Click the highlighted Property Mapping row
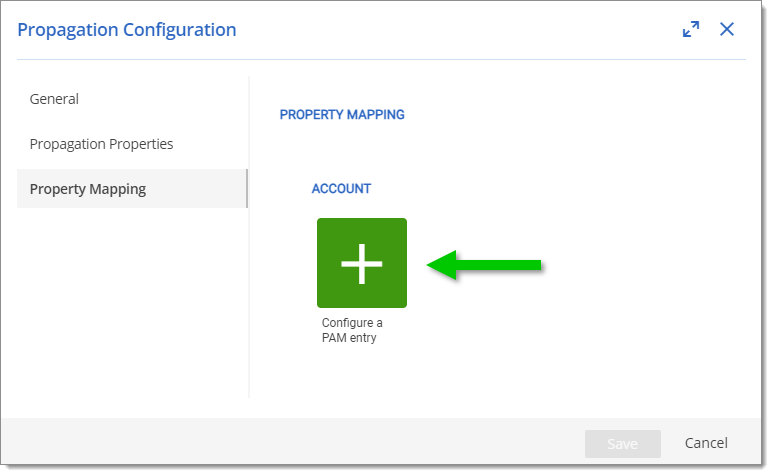The image size is (772, 475). [x=132, y=189]
